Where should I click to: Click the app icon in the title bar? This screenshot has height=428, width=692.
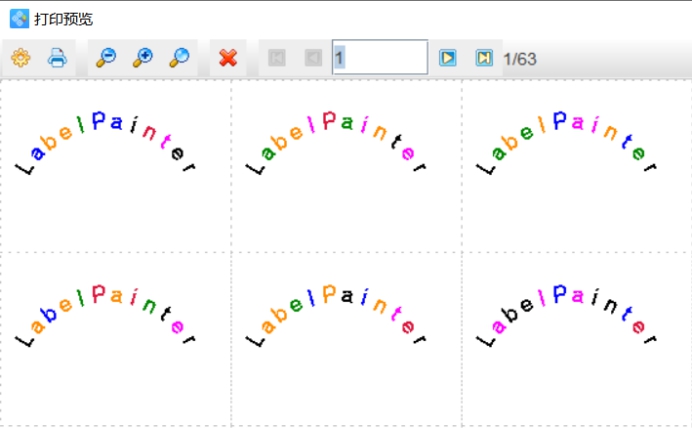click(19, 18)
